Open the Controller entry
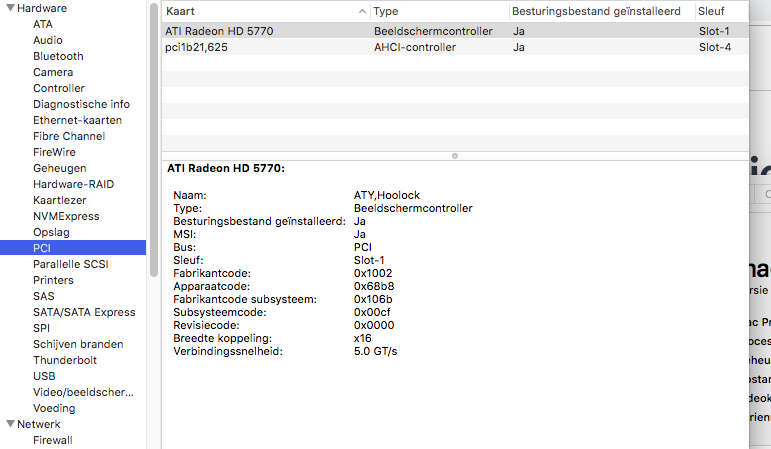The image size is (771, 449). 59,88
